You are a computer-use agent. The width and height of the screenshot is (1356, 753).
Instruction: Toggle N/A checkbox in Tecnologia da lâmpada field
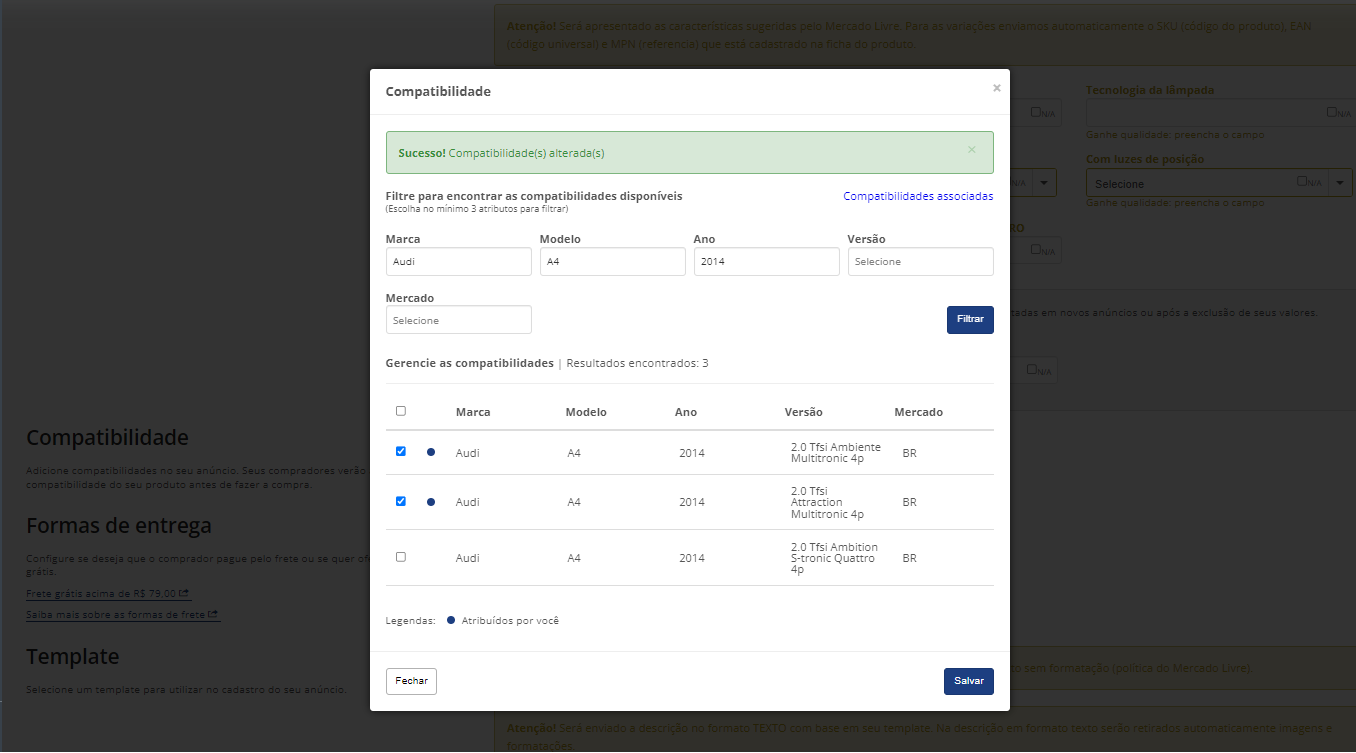(x=1333, y=112)
